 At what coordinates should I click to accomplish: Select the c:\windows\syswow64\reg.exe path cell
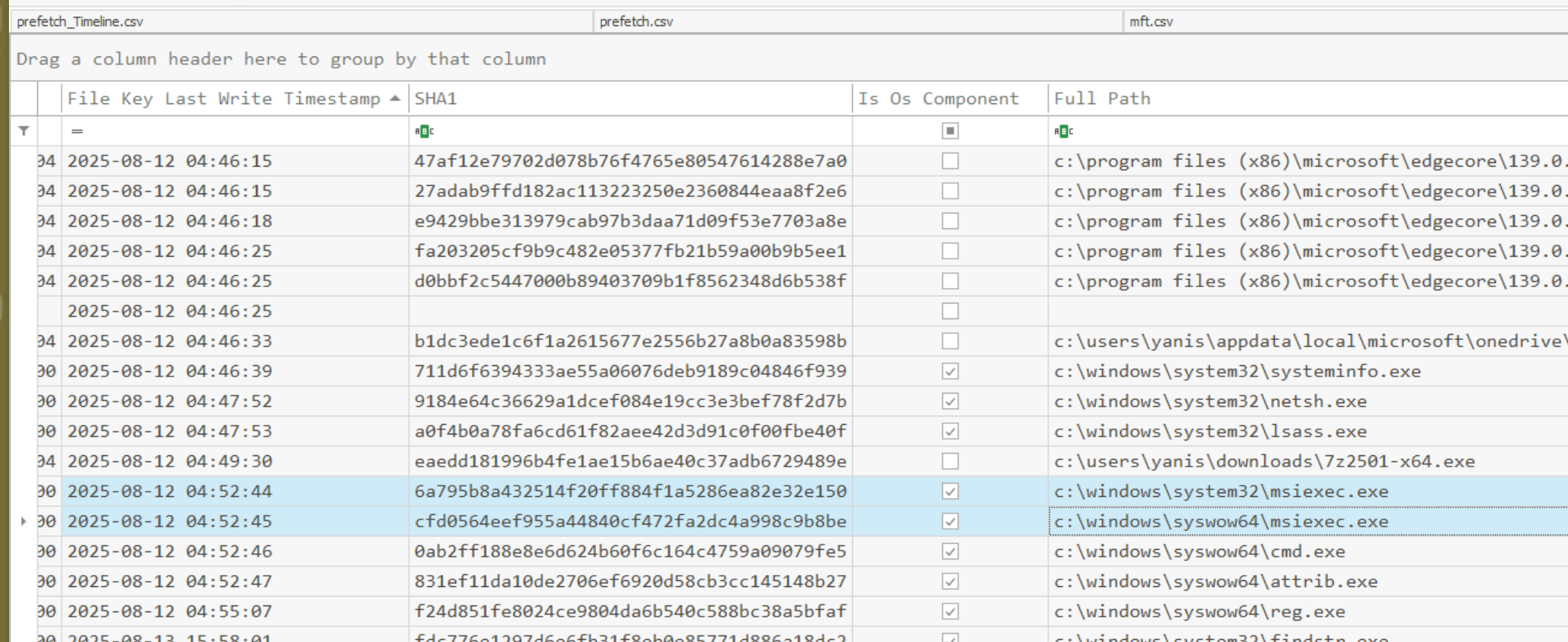pos(1308,611)
